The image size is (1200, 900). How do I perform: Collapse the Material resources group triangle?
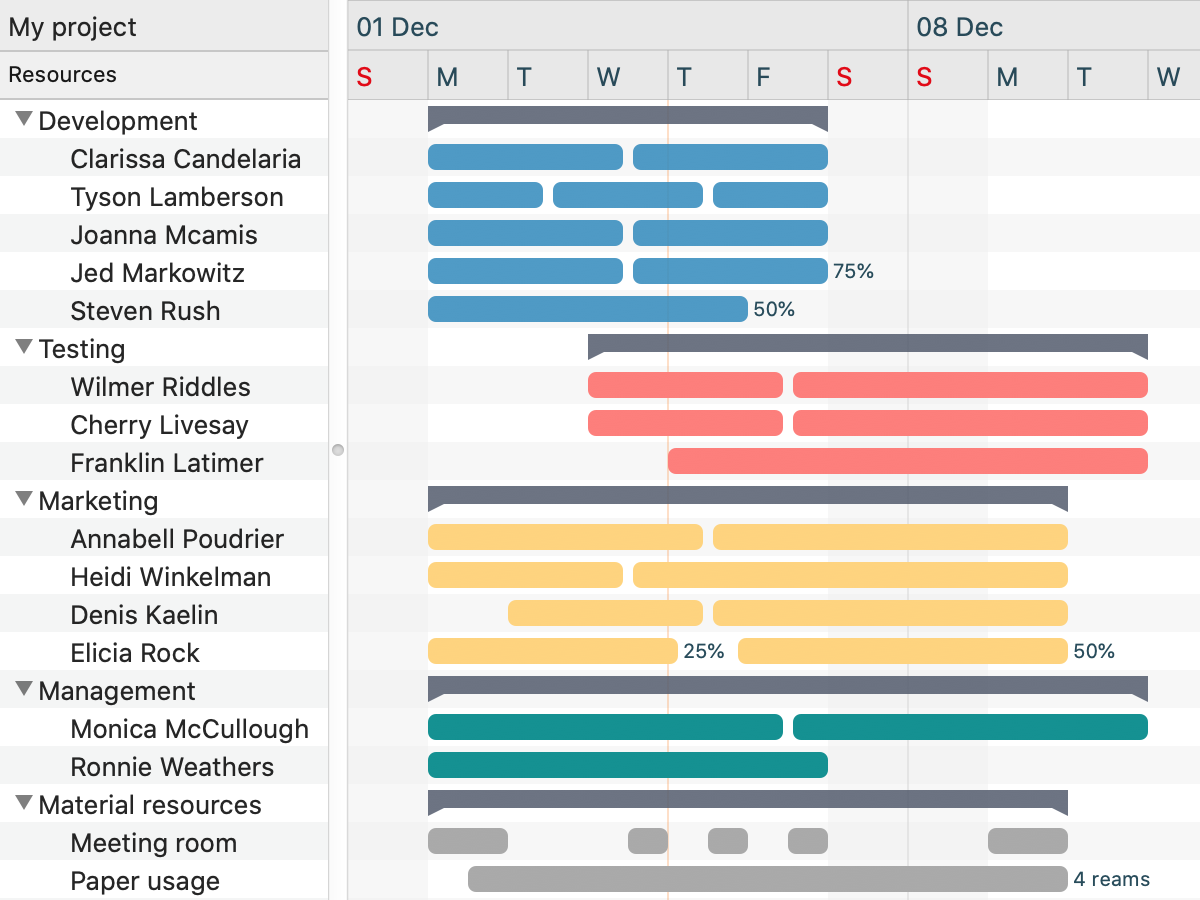25,803
